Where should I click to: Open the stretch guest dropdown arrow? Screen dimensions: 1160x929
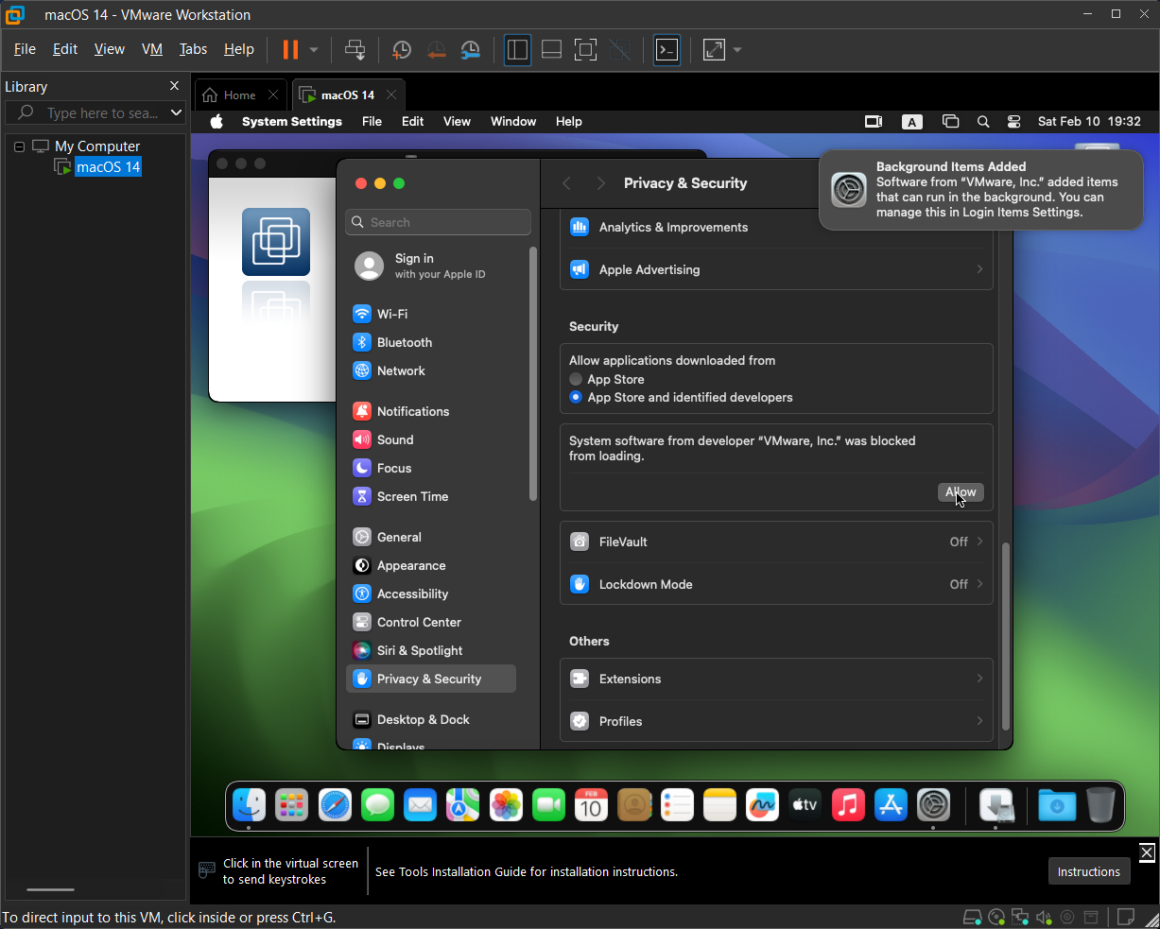coord(737,50)
